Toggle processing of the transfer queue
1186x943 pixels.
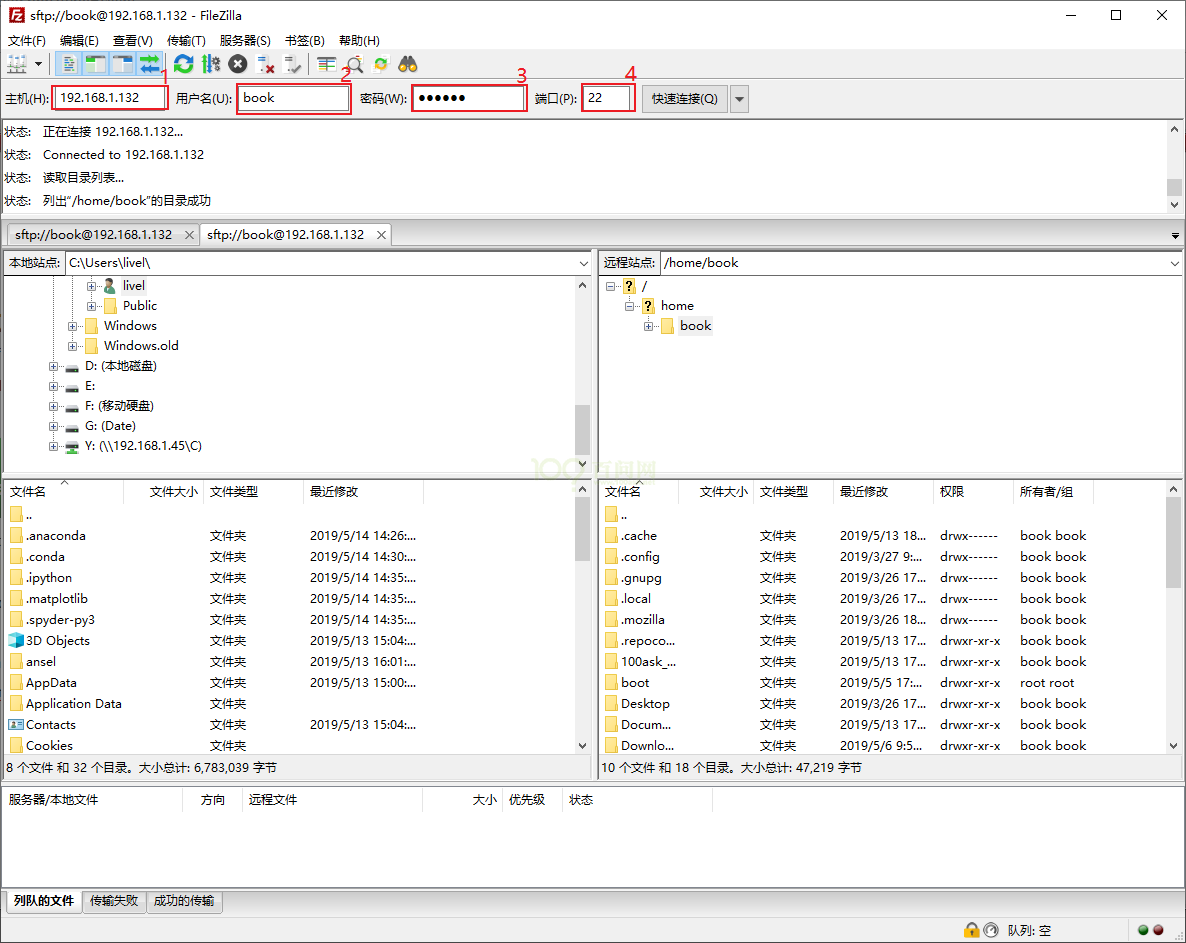[211, 64]
